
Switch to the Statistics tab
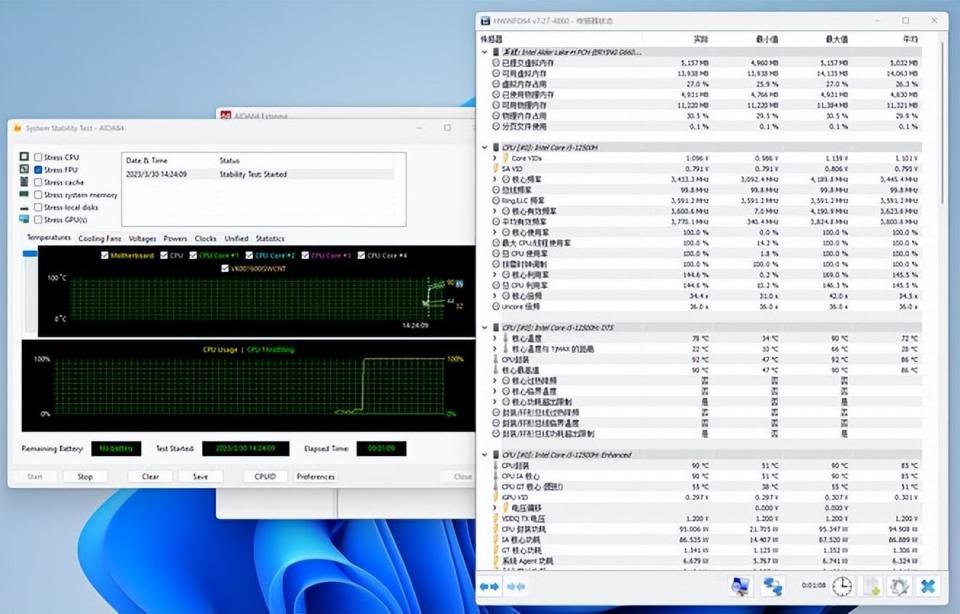[270, 239]
